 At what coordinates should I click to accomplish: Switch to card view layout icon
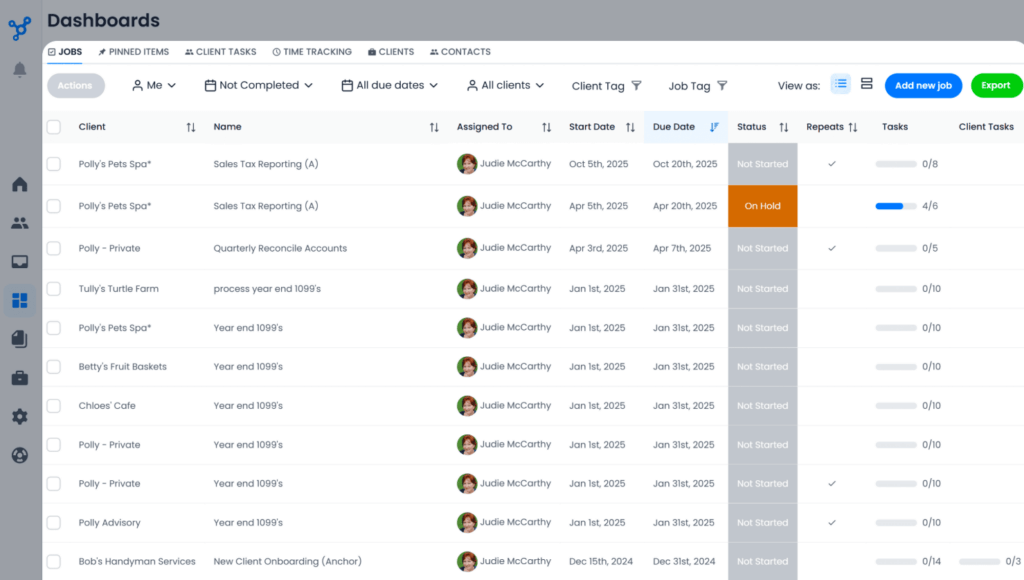(867, 85)
